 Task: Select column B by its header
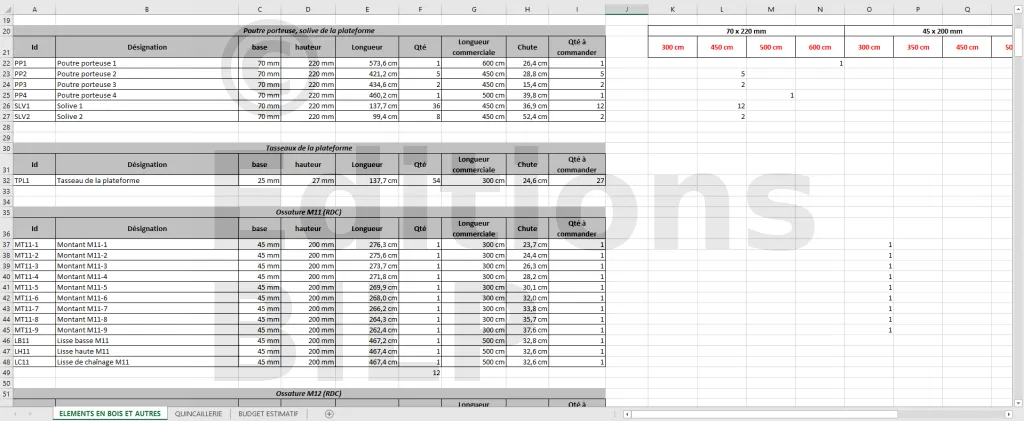[x=147, y=9]
